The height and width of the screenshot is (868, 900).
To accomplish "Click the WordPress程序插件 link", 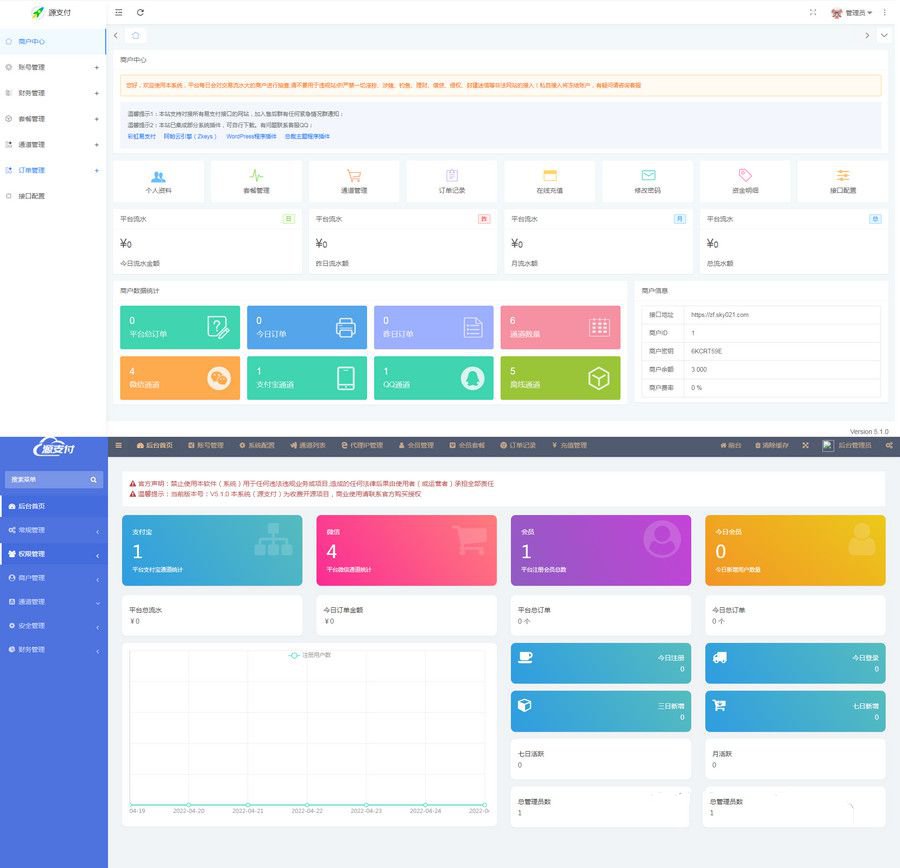I will click(250, 136).
